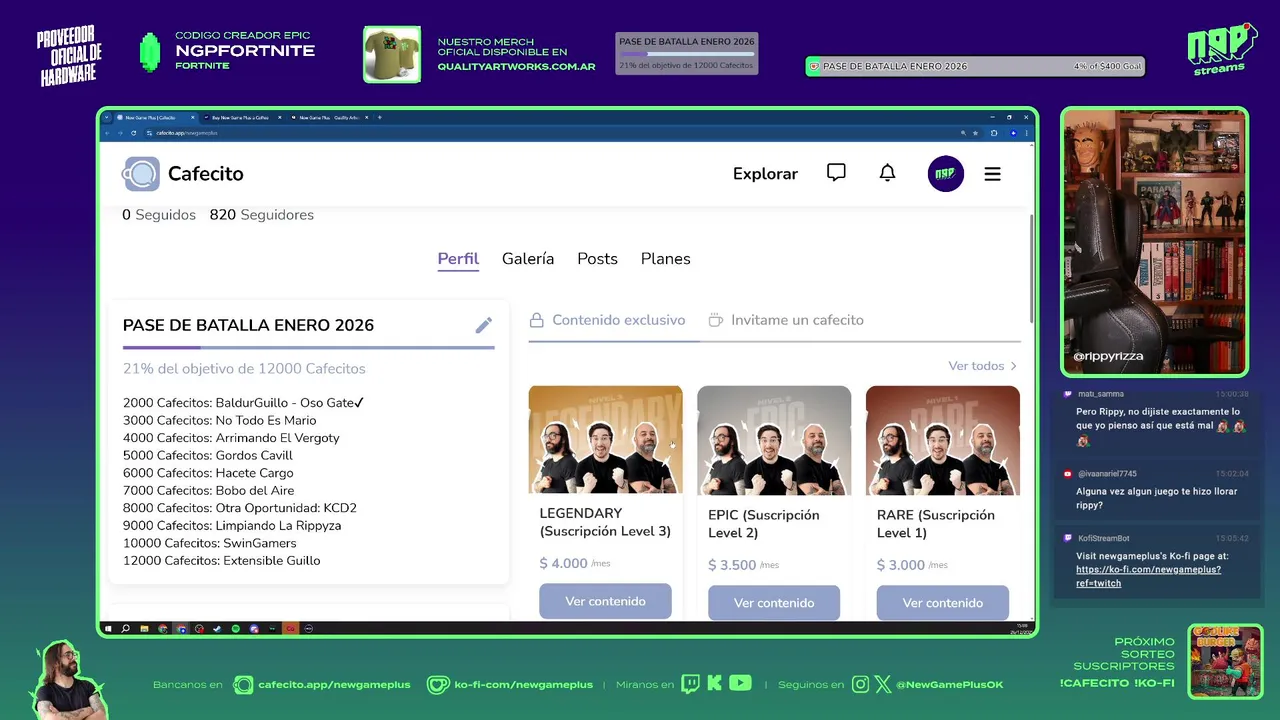This screenshot has height=720, width=1280.
Task: Open Steam from the taskbar
Action: (217, 629)
